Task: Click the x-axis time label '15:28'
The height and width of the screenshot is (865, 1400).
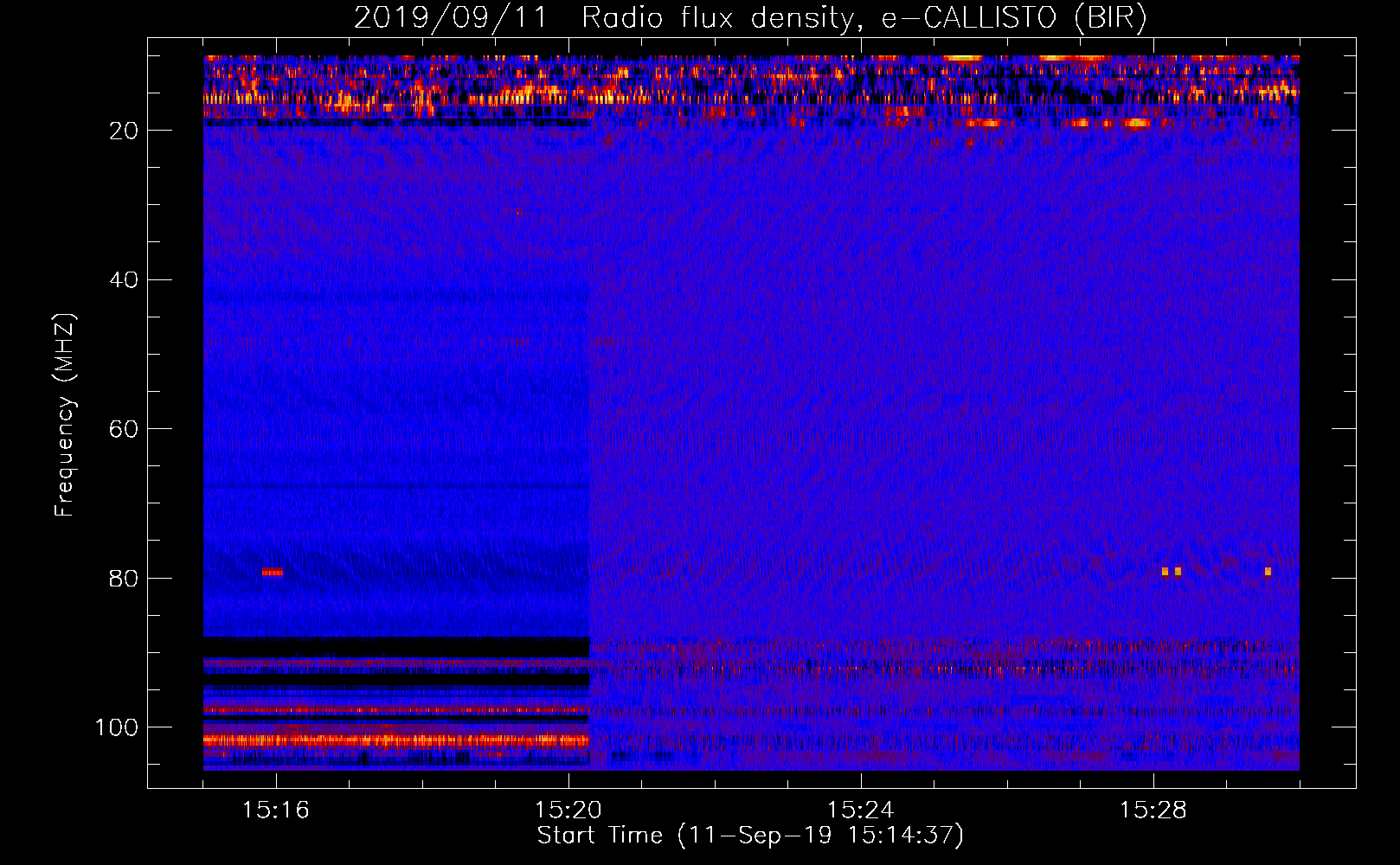Action: 1153,811
